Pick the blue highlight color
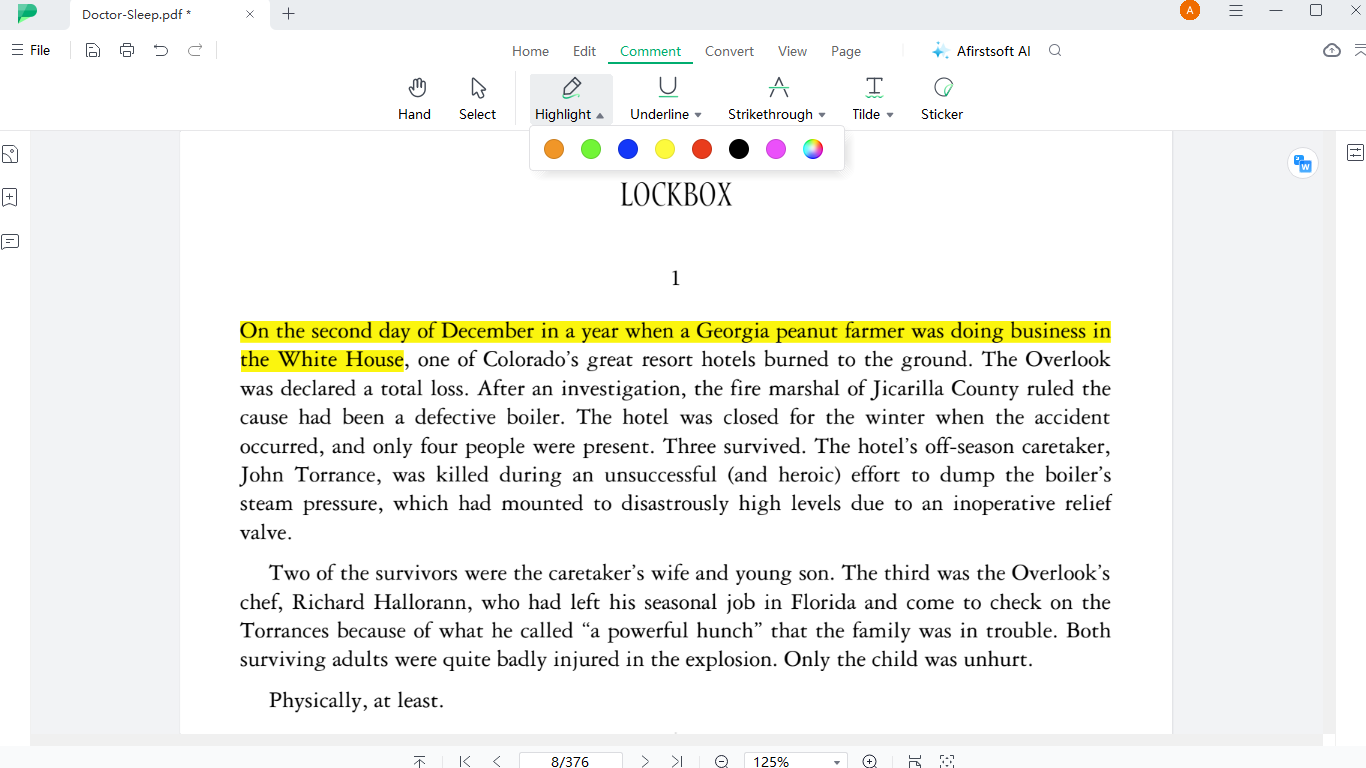The image size is (1366, 768). click(628, 149)
